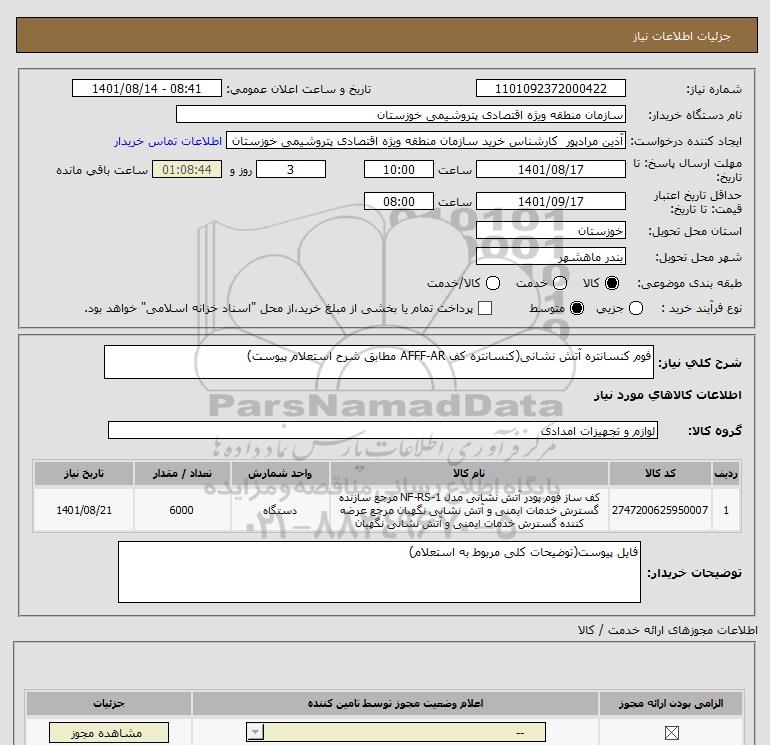Viewport: 770px width, 745px height.
Task: Click the goods group field لوازم و تجهیزات امدادی
Action: [x=383, y=430]
